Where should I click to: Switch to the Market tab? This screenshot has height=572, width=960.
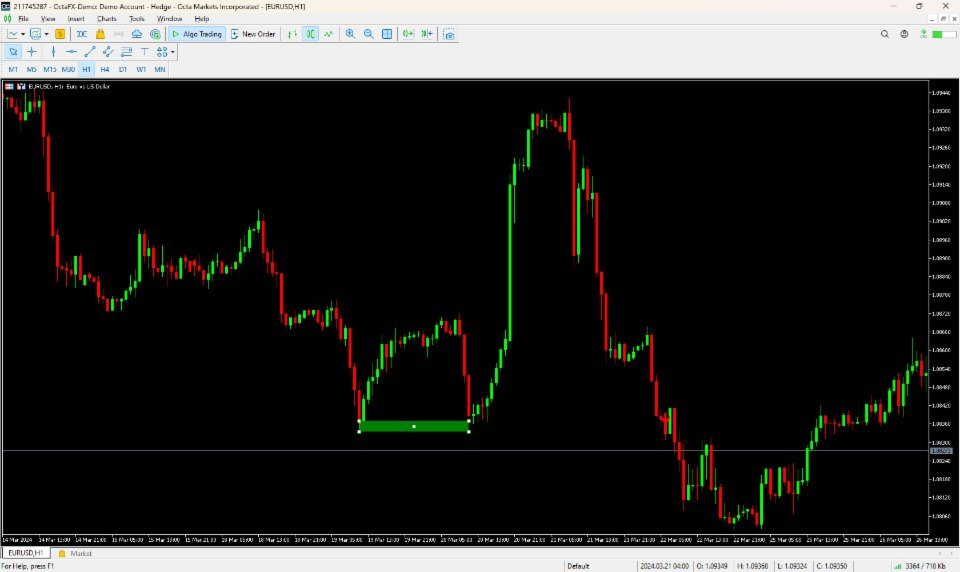[x=75, y=553]
